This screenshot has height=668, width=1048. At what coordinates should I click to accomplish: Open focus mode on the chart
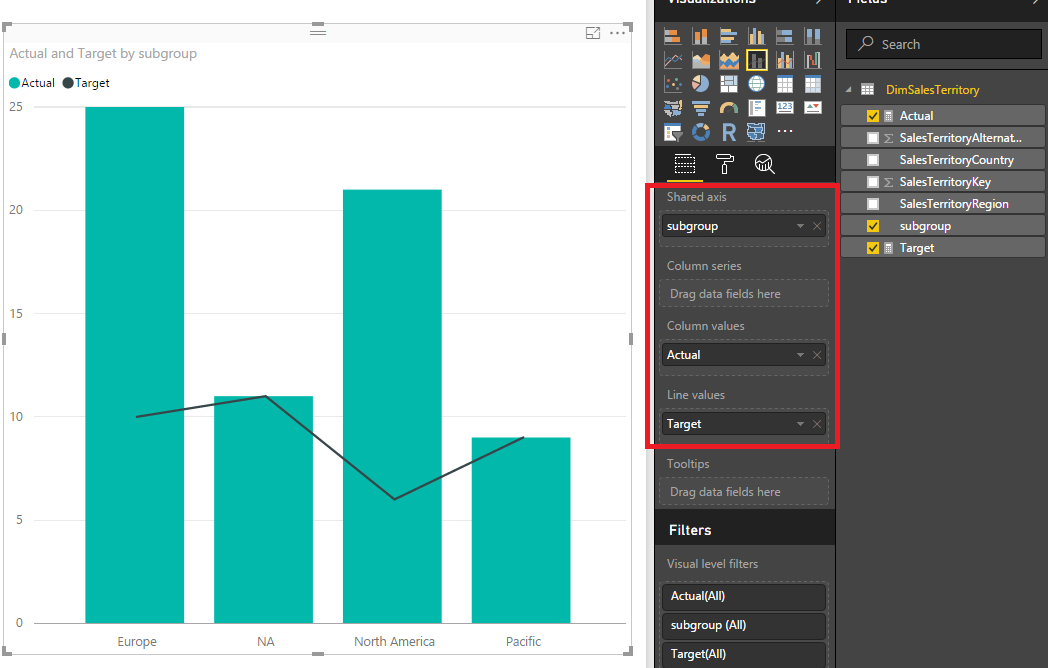point(593,33)
